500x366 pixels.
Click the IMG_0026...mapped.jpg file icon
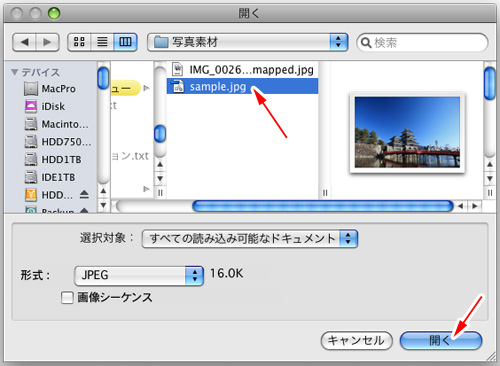pos(178,69)
